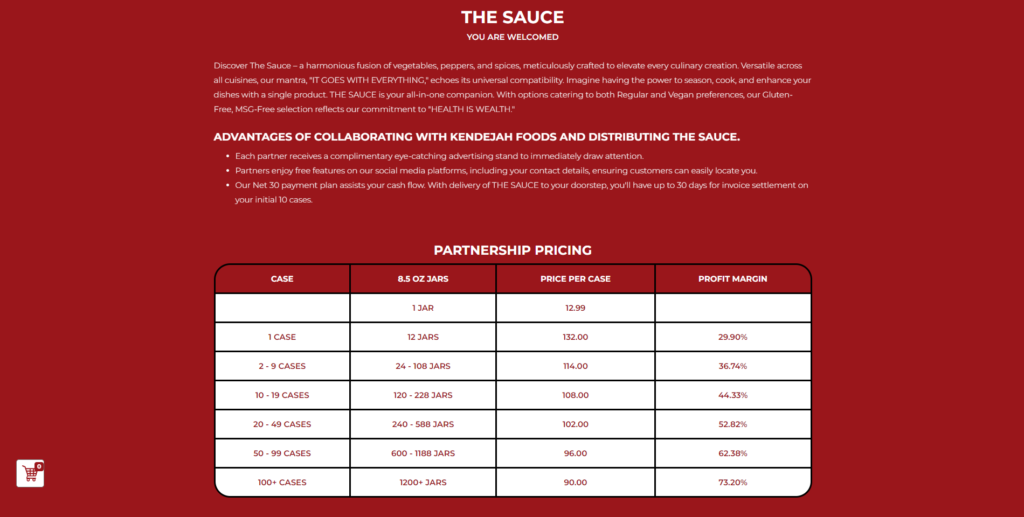Click the 1 CASE row label

282,337
